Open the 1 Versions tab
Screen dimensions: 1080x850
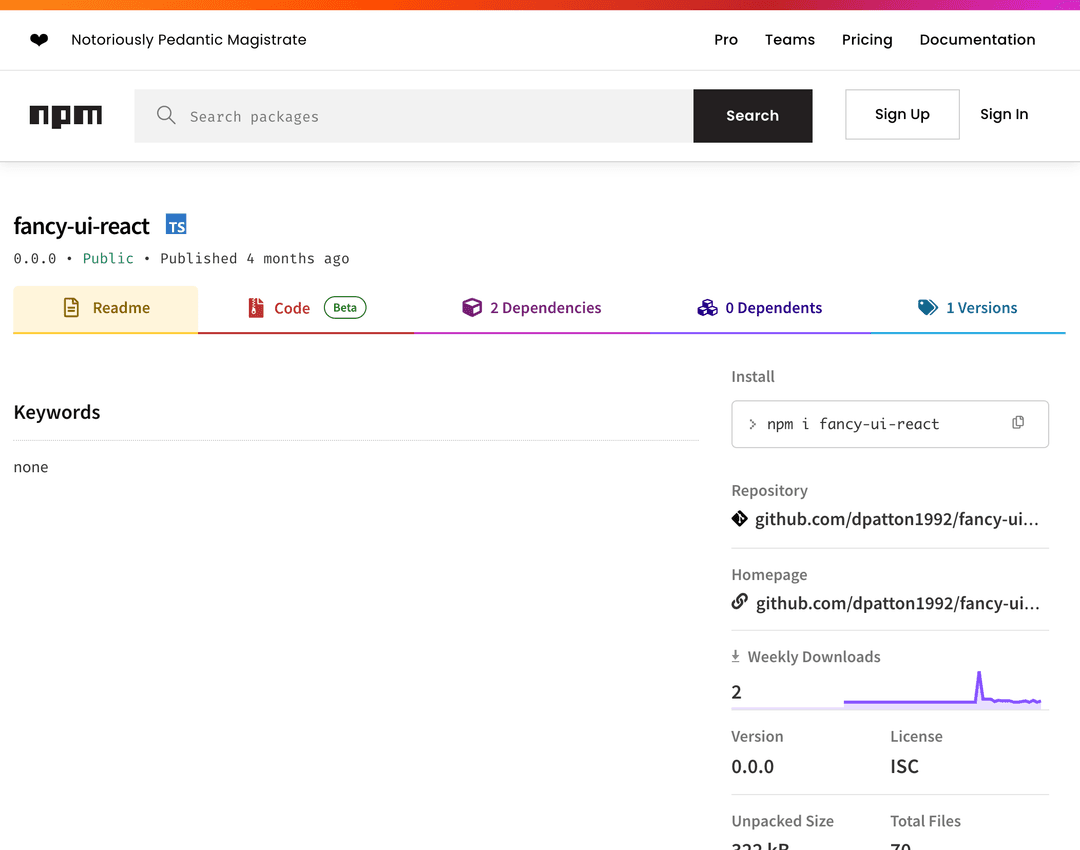point(968,308)
